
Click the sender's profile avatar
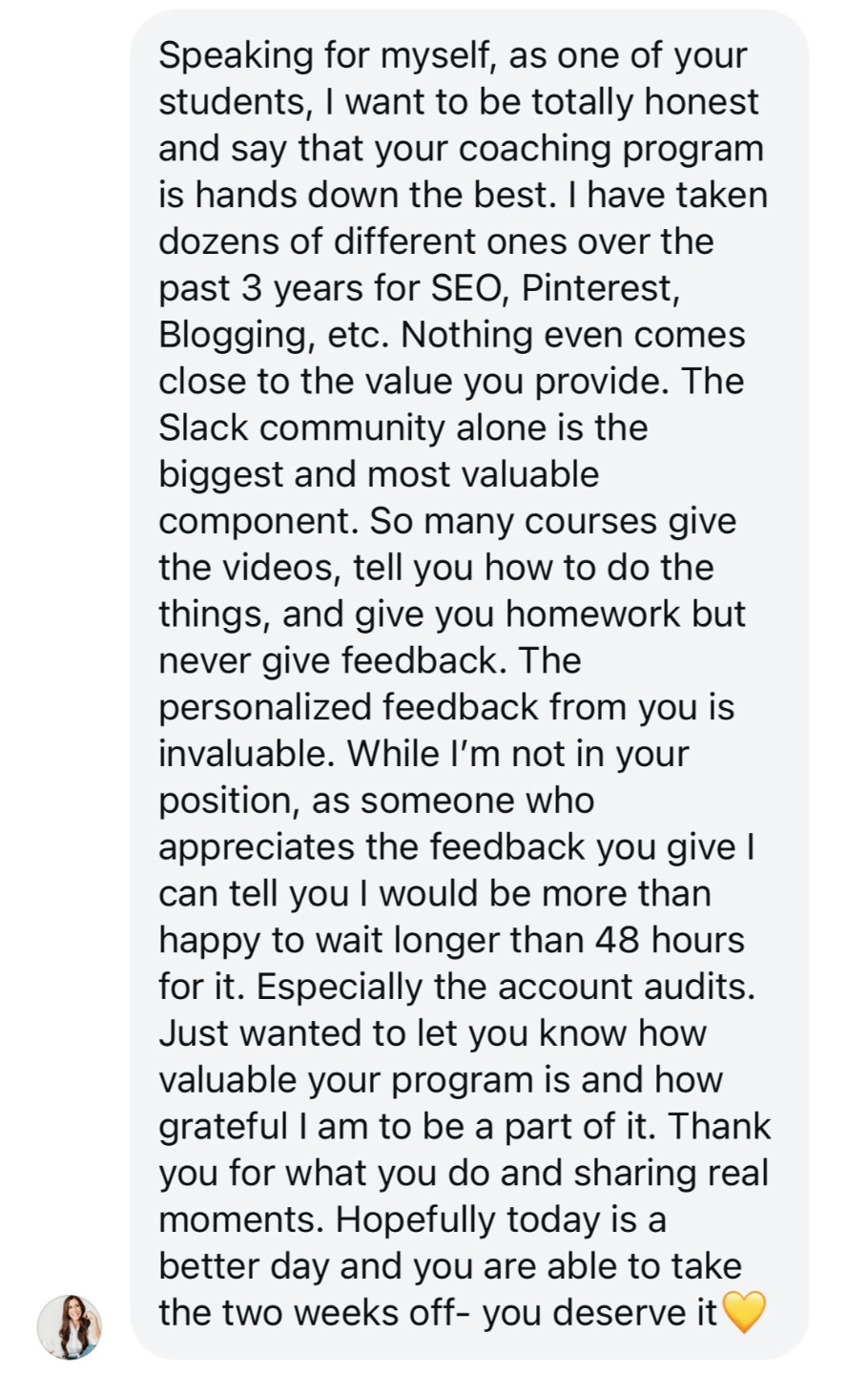[x=70, y=1327]
